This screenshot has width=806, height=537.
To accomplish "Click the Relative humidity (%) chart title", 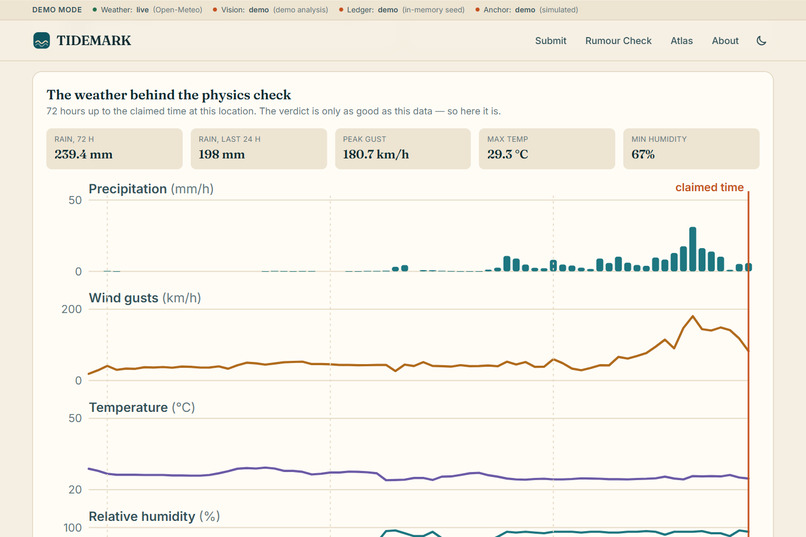I will pos(154,516).
